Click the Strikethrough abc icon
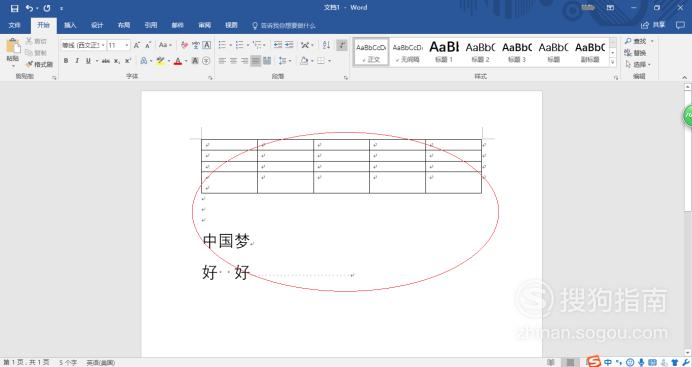This screenshot has width=692, height=367. (x=105, y=61)
